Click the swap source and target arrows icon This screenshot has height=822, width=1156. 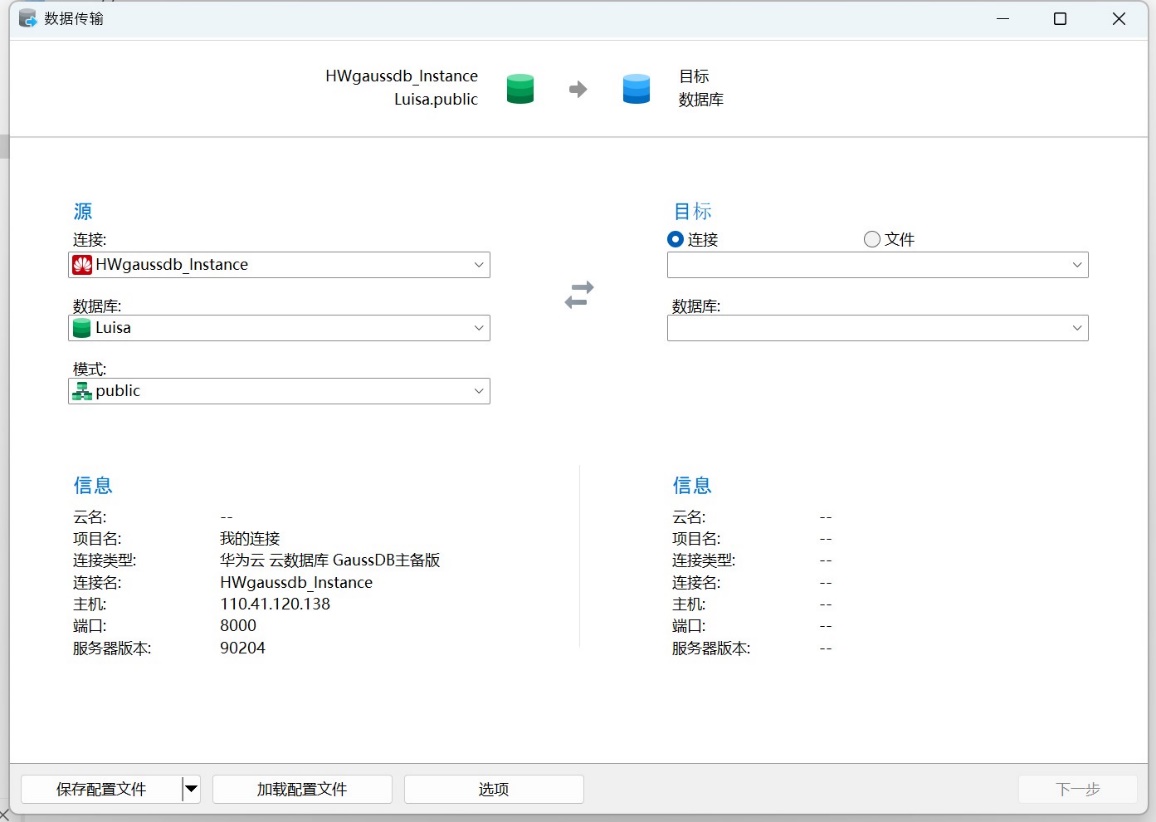tap(579, 294)
